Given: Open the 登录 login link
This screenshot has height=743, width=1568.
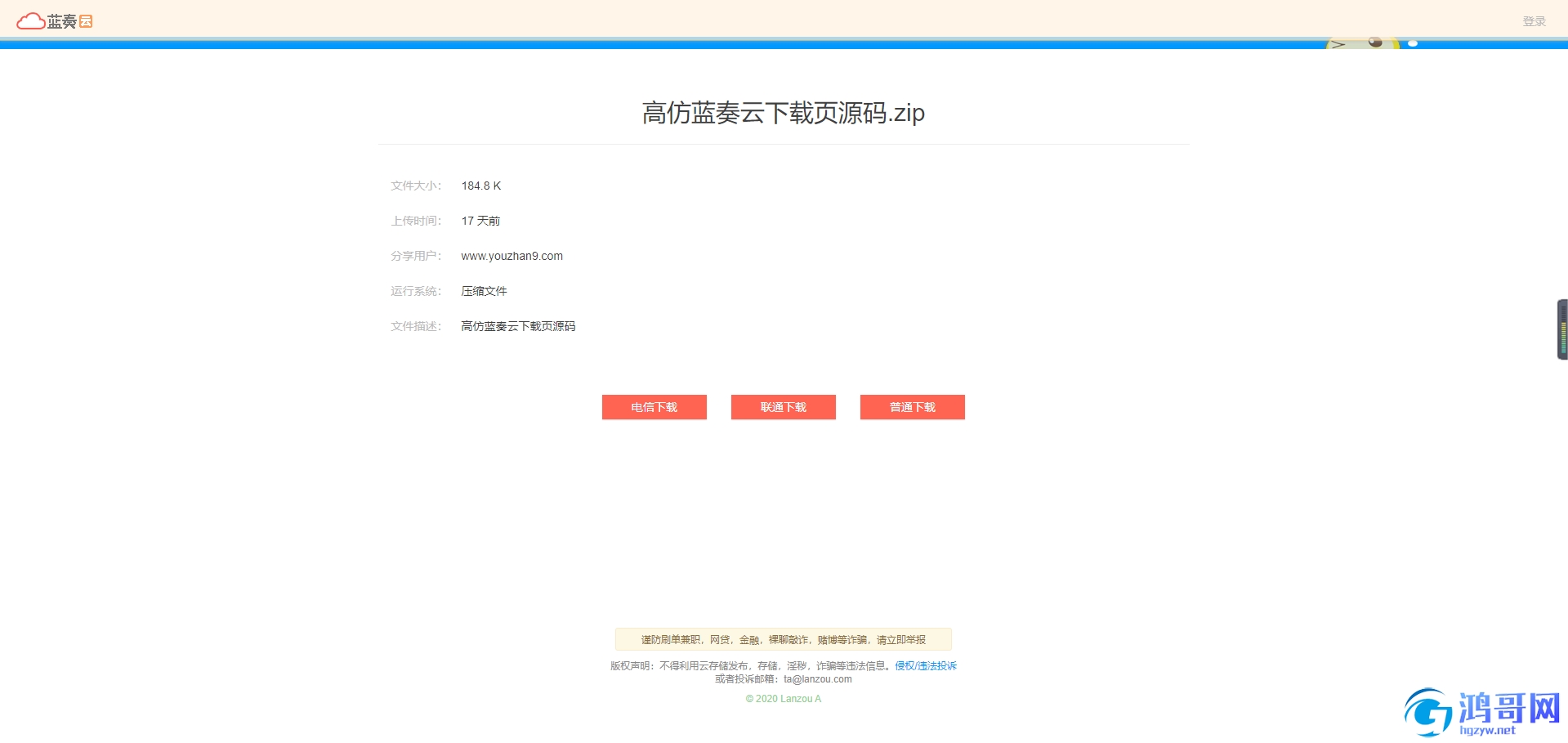Looking at the screenshot, I should [1534, 21].
